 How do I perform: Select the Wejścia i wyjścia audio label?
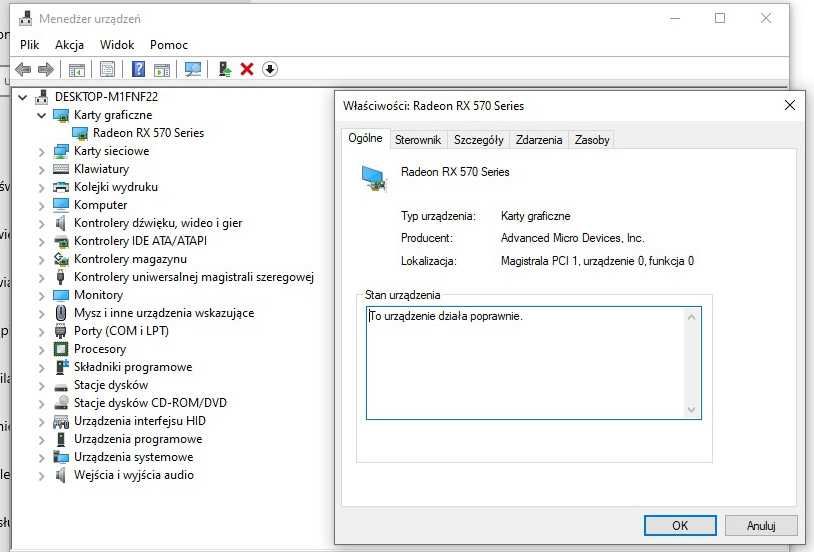coord(134,475)
